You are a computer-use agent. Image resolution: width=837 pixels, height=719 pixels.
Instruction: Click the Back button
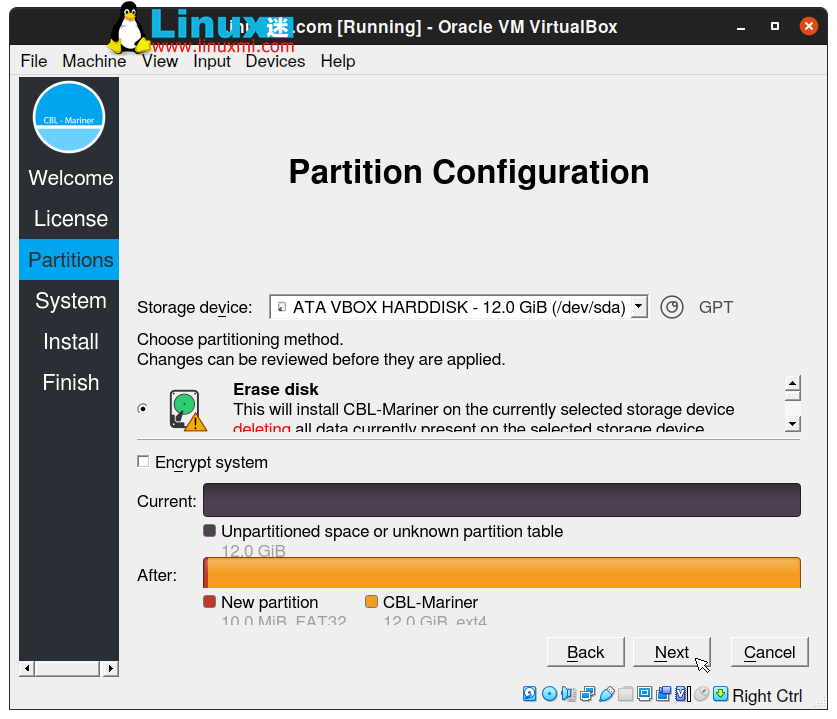(586, 652)
